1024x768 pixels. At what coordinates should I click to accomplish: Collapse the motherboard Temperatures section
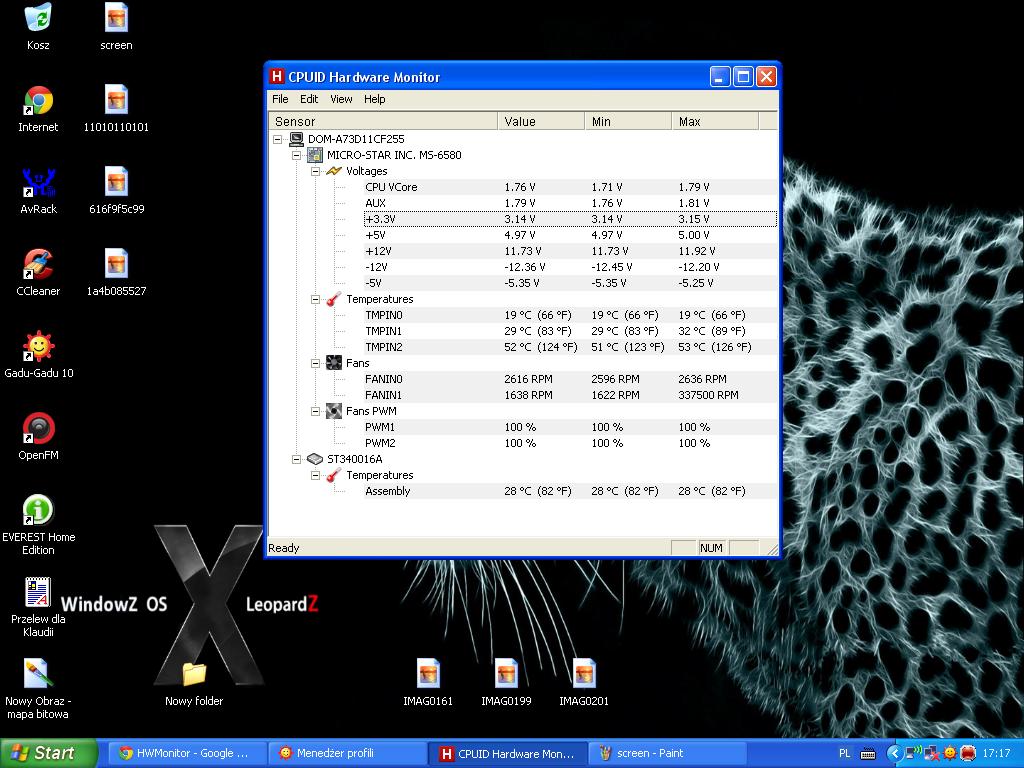pos(315,299)
